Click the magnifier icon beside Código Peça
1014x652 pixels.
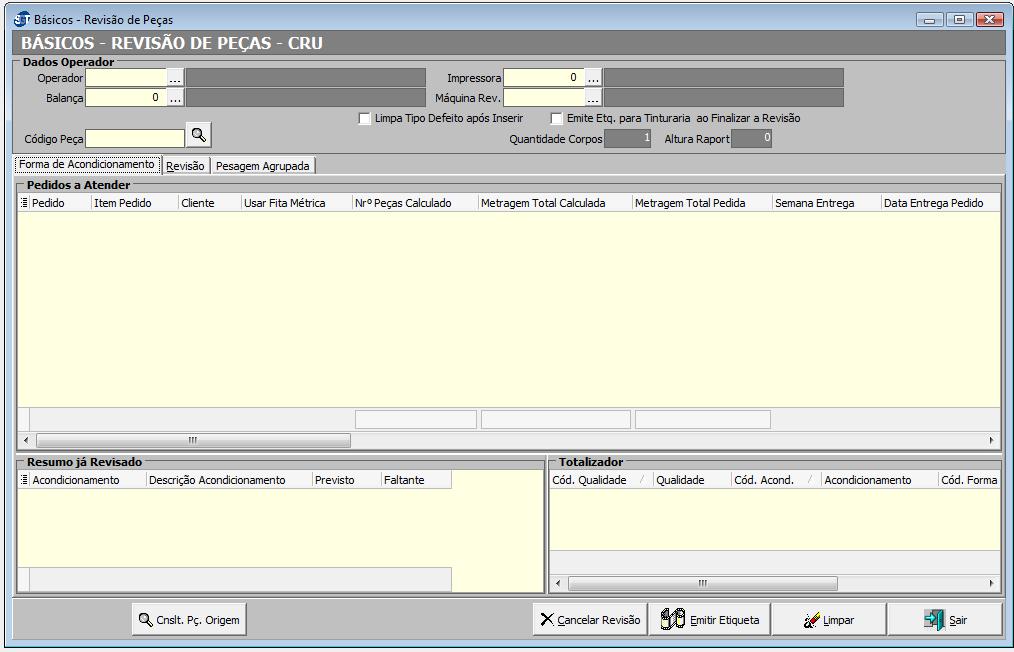(199, 135)
